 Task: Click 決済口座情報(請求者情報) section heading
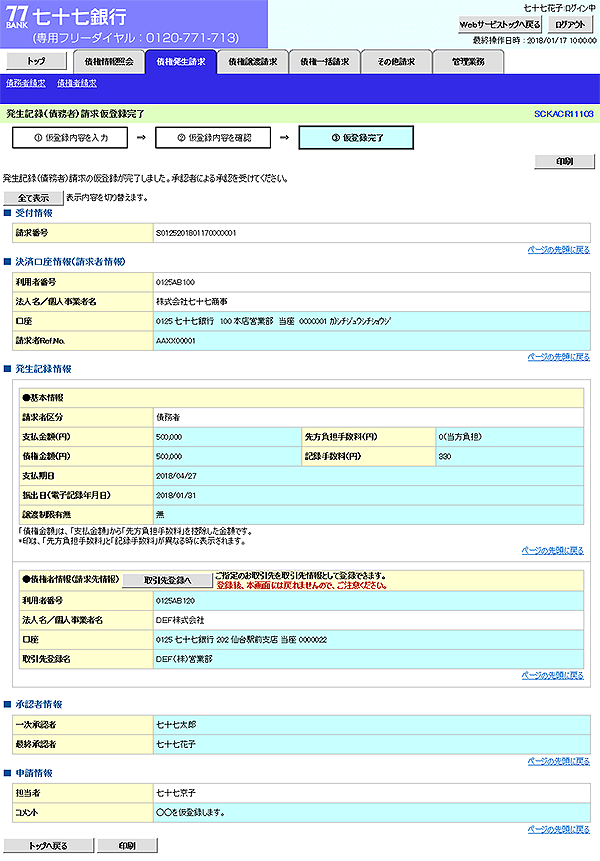tap(70, 262)
